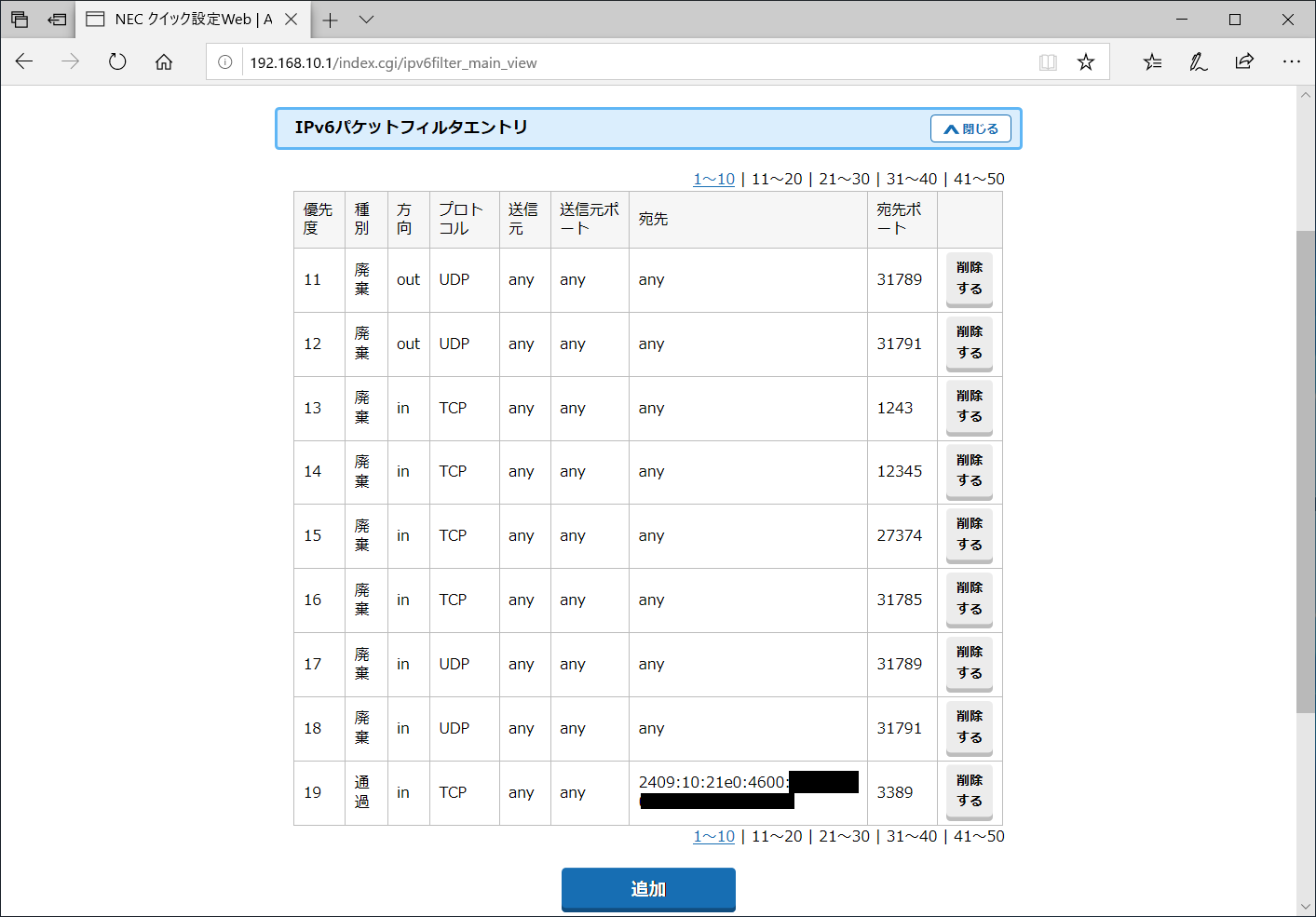Open top pagination link 31～40
1316x917 pixels.
[912, 180]
